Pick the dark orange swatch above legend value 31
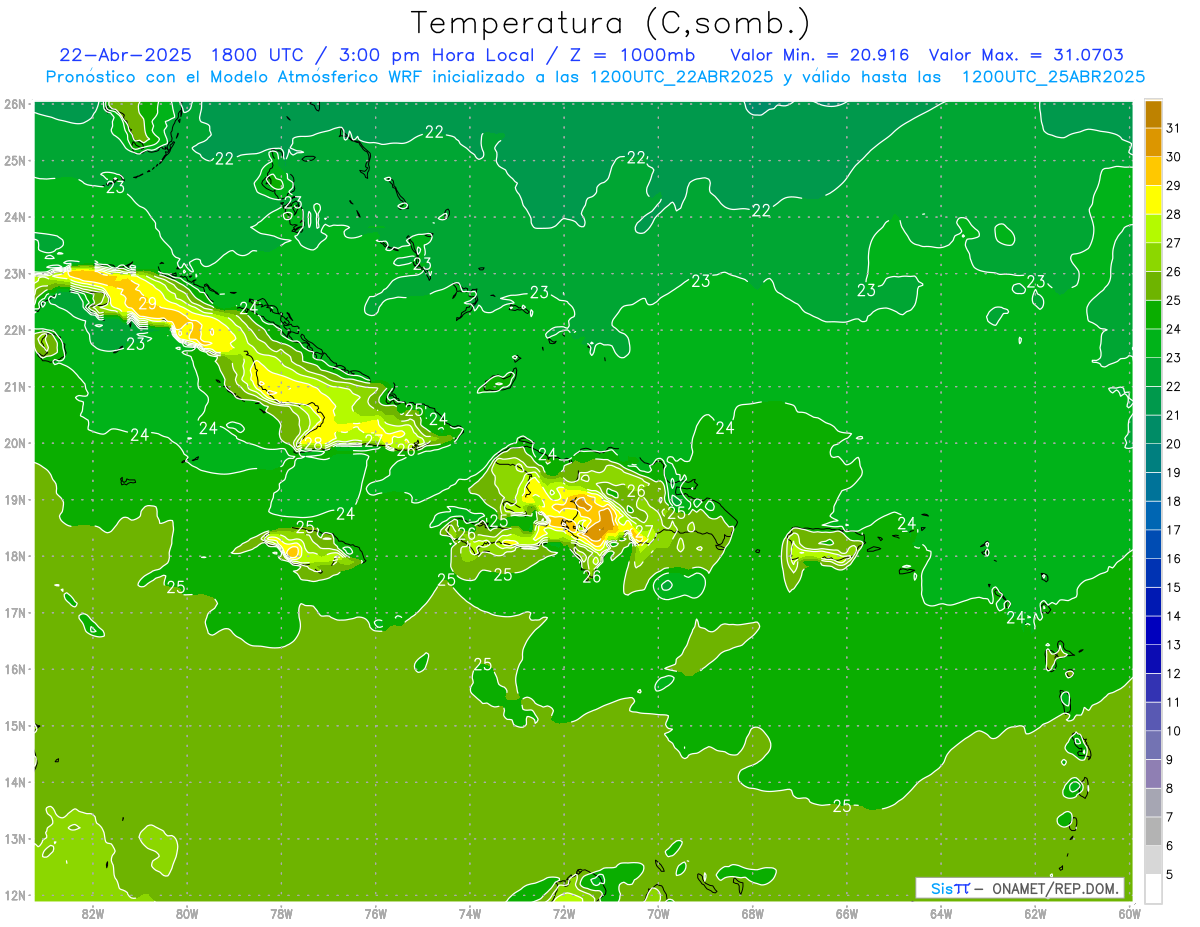The image size is (1200, 927). coord(1153,114)
